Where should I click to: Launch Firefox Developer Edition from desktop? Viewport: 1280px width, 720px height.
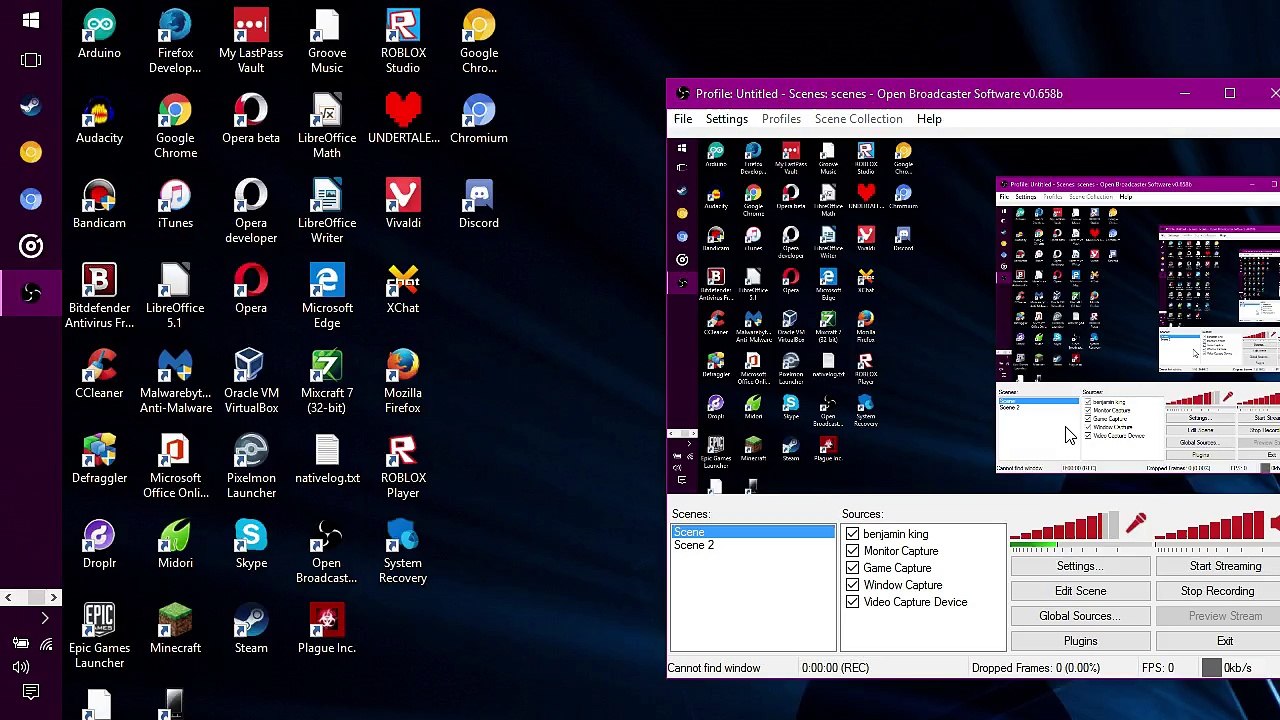tap(175, 41)
